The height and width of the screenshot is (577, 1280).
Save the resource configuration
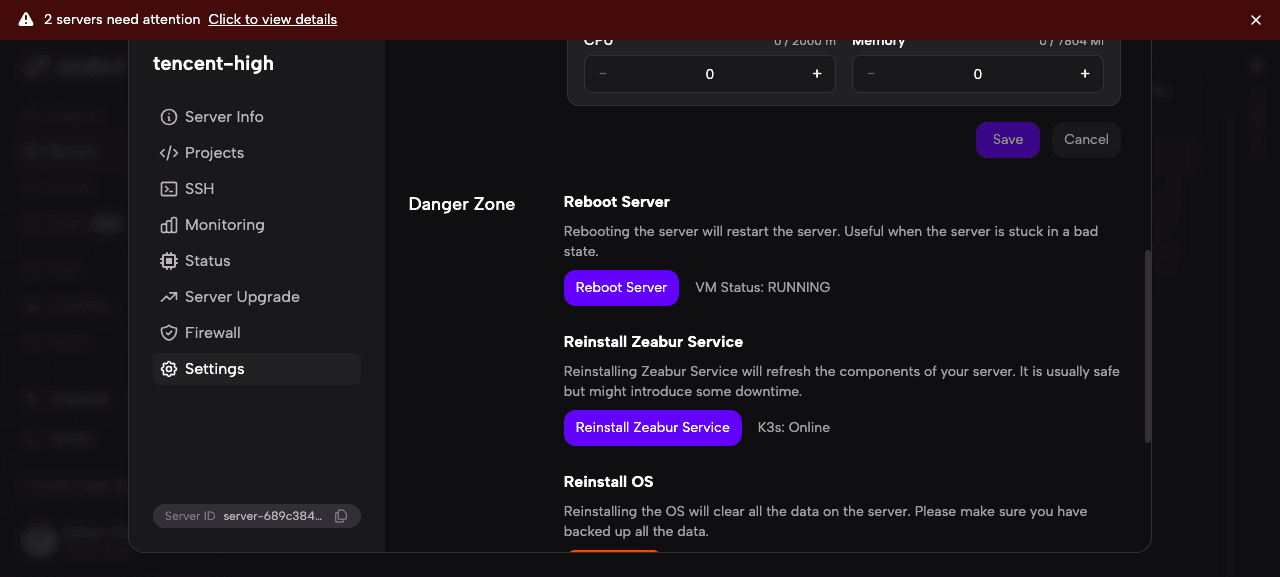coord(1007,139)
